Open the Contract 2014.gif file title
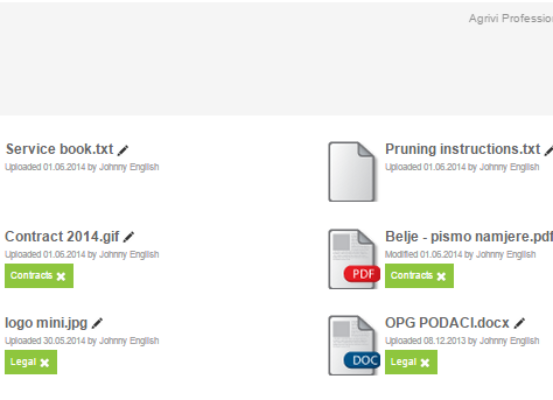Image resolution: width=553 pixels, height=400 pixels. pos(62,237)
